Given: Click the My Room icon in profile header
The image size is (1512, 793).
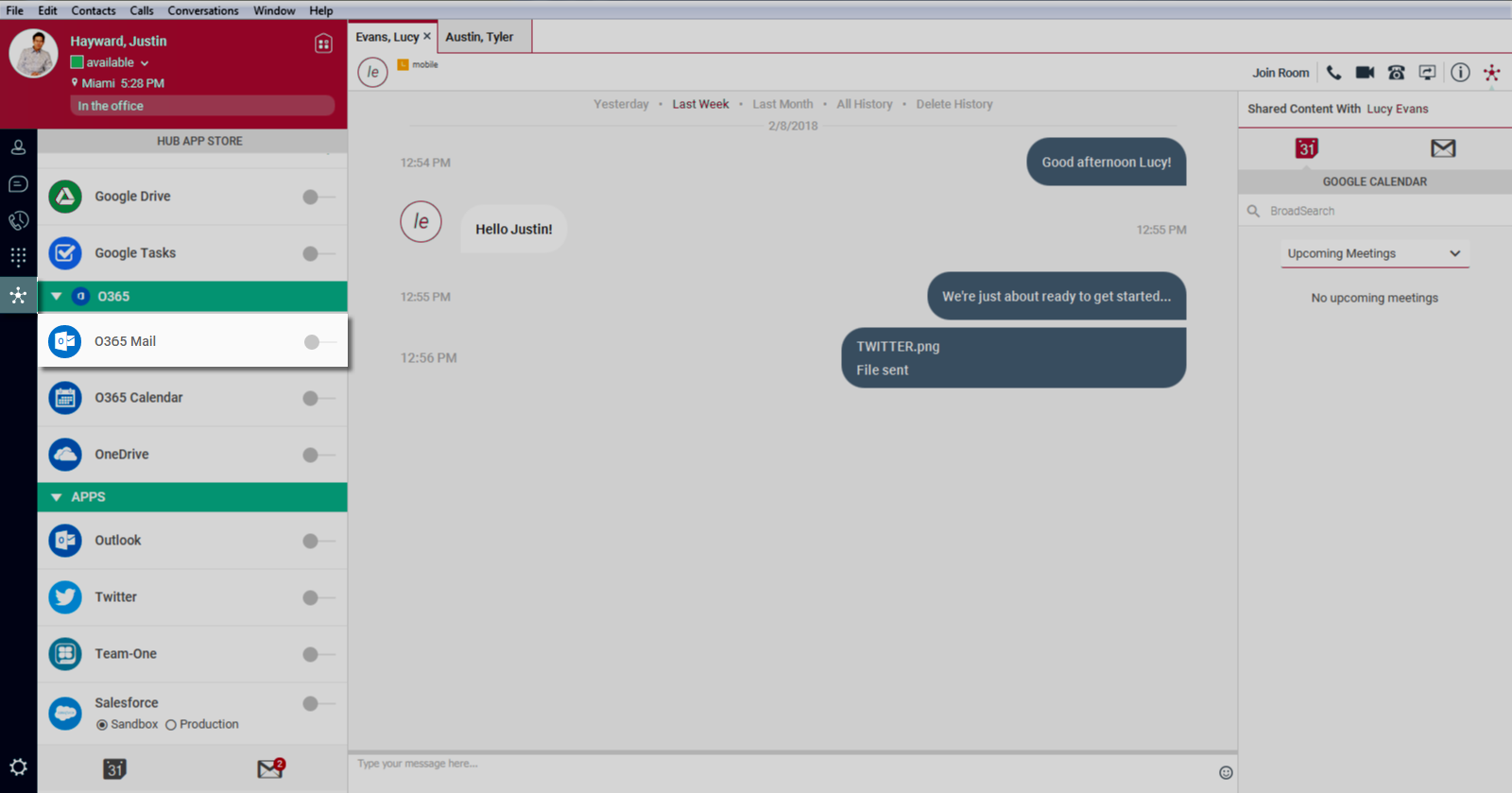Looking at the screenshot, I should click(x=323, y=43).
